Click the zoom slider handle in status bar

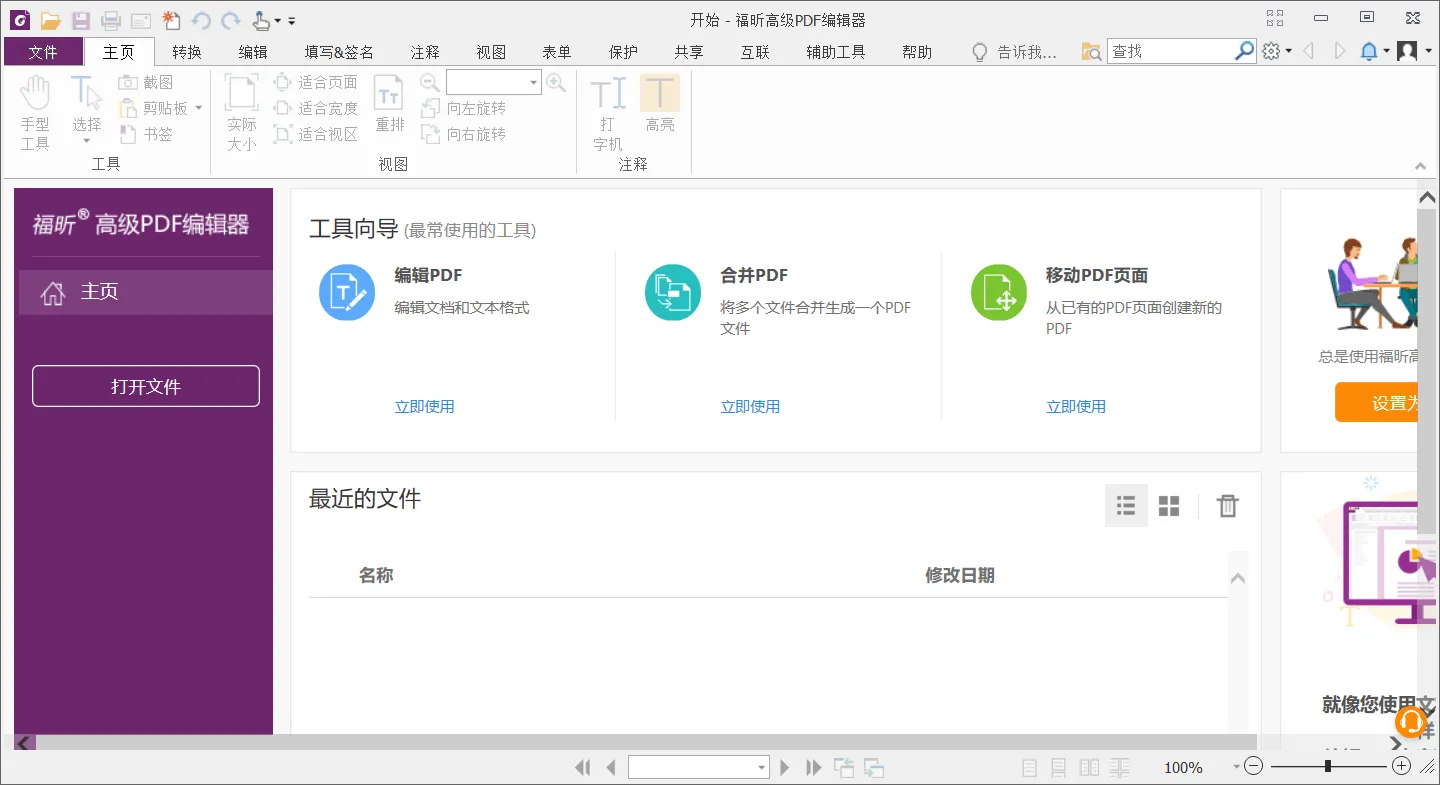pos(1327,766)
